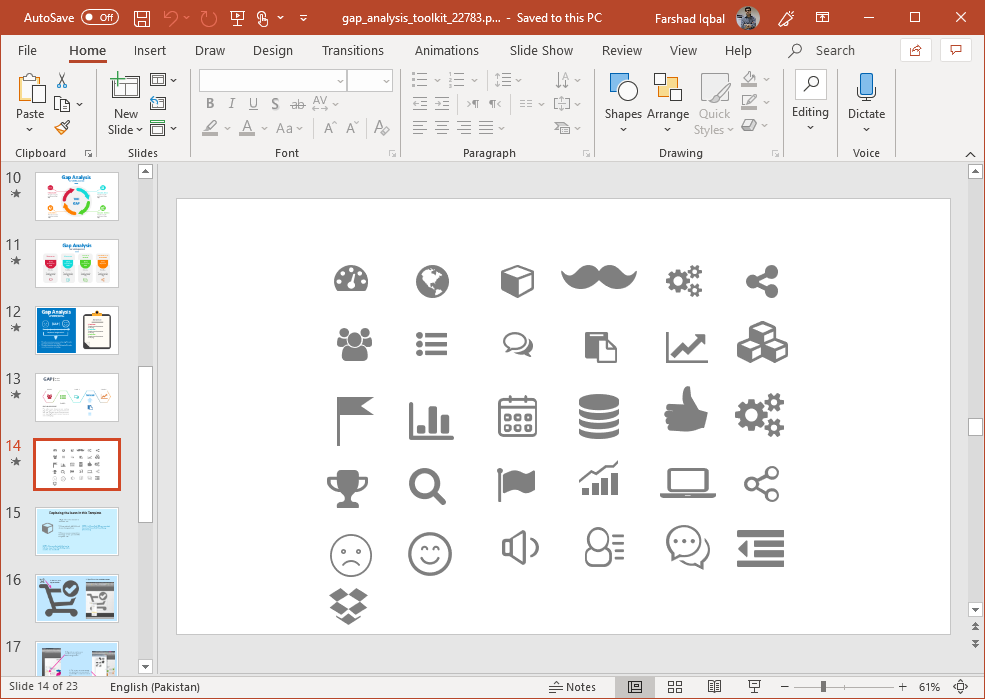985x699 pixels.
Task: Open the Paste dropdown arrow
Action: pyautogui.click(x=30, y=129)
